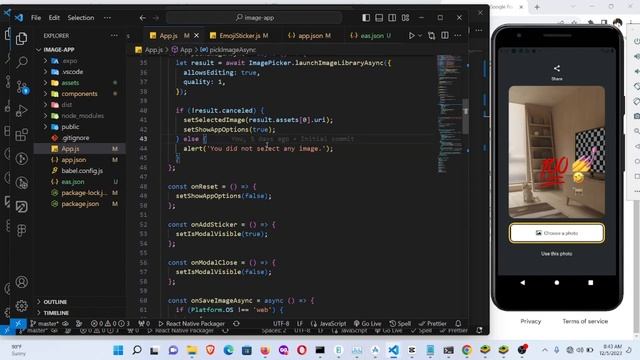
Task: Tap the room photo in the emulator
Action: tap(557, 152)
